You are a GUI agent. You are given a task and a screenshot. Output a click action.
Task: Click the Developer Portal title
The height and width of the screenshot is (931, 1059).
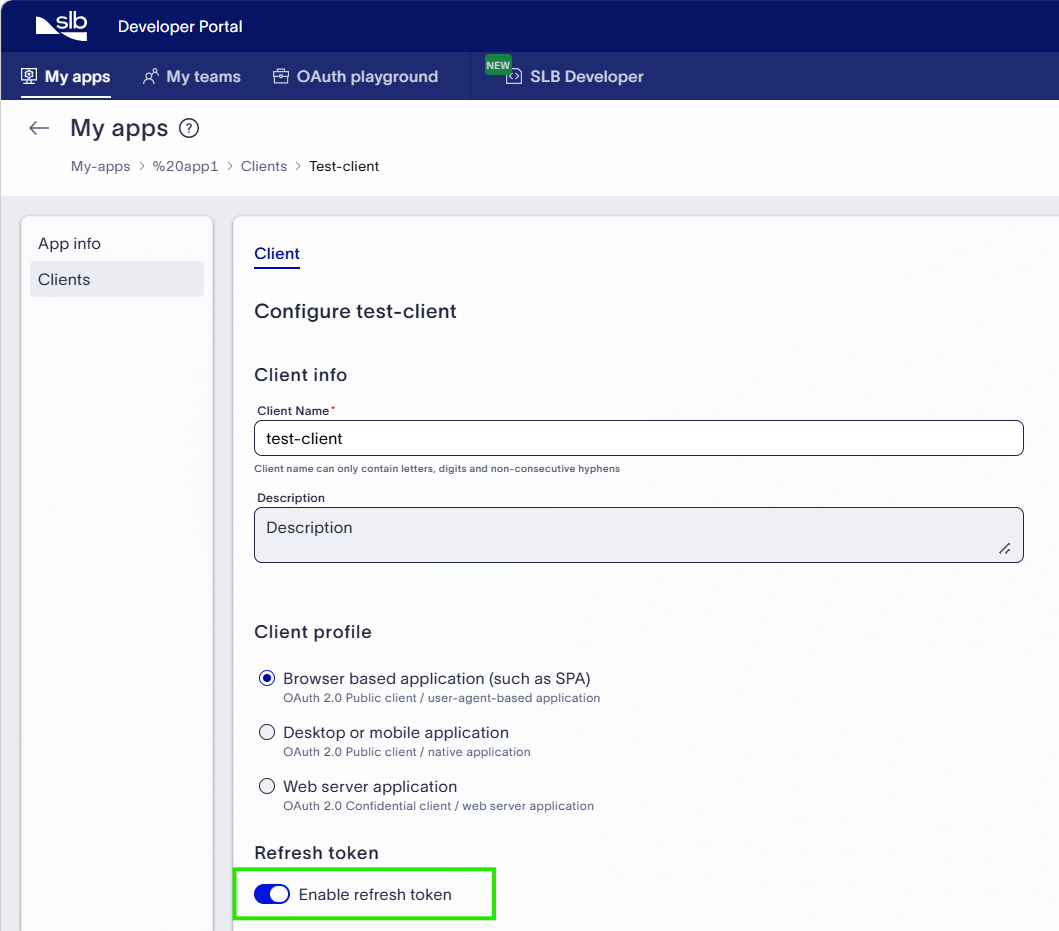pyautogui.click(x=180, y=26)
